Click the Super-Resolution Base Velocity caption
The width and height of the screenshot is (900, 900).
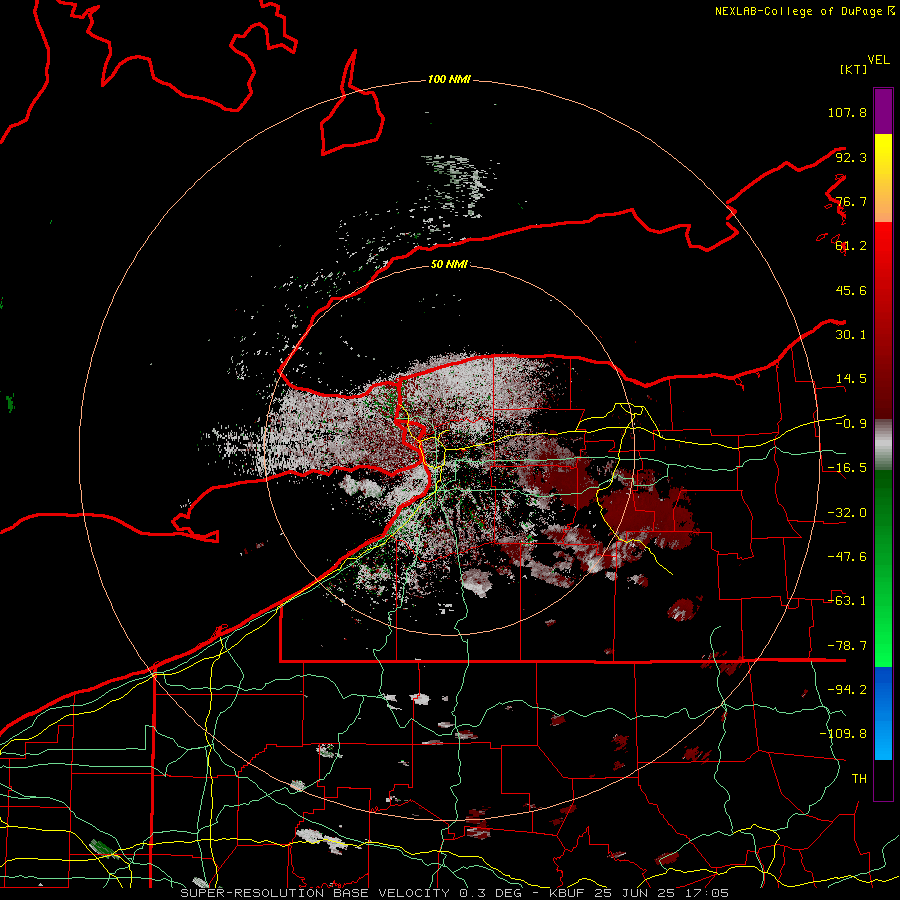click(x=454, y=893)
